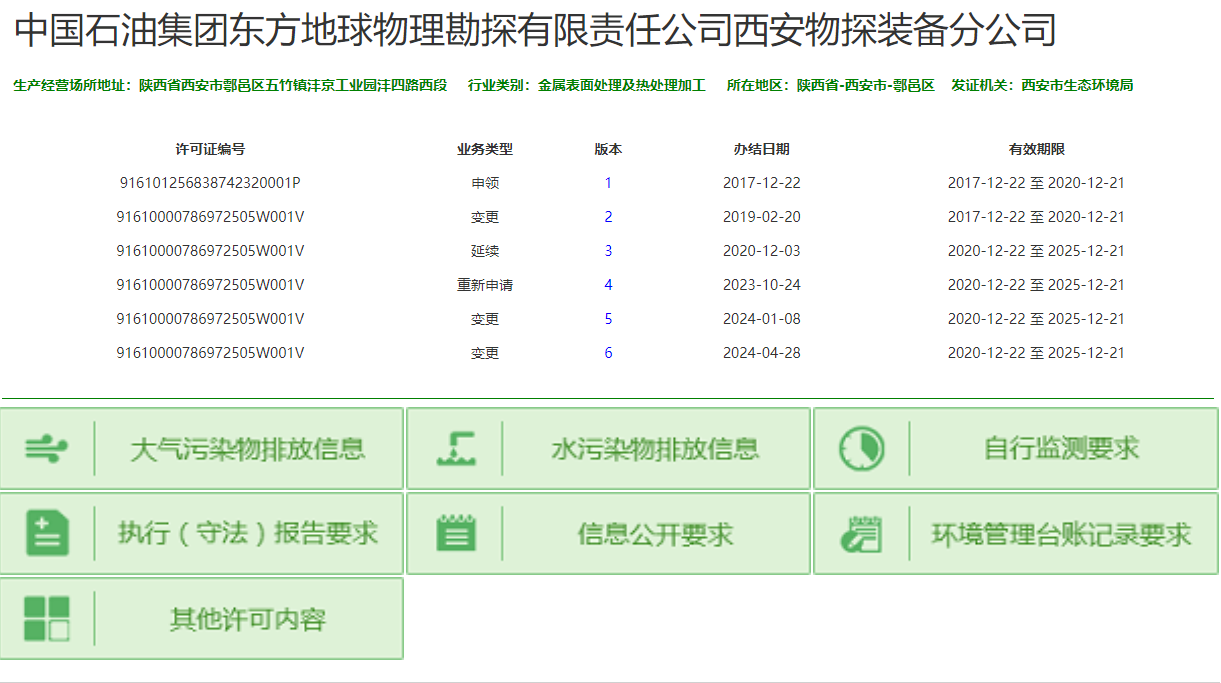Click the self-monitoring clock icon
The width and height of the screenshot is (1221, 683).
tap(862, 449)
